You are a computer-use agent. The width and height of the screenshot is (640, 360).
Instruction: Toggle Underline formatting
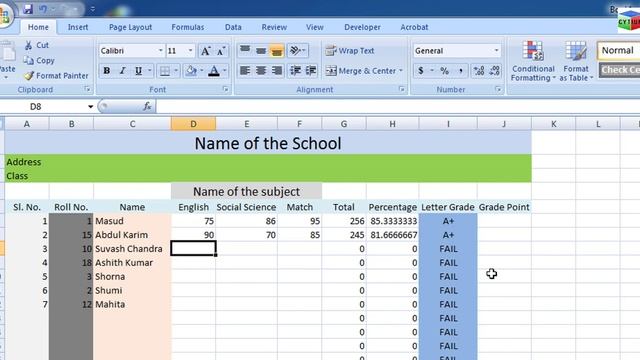[138, 71]
